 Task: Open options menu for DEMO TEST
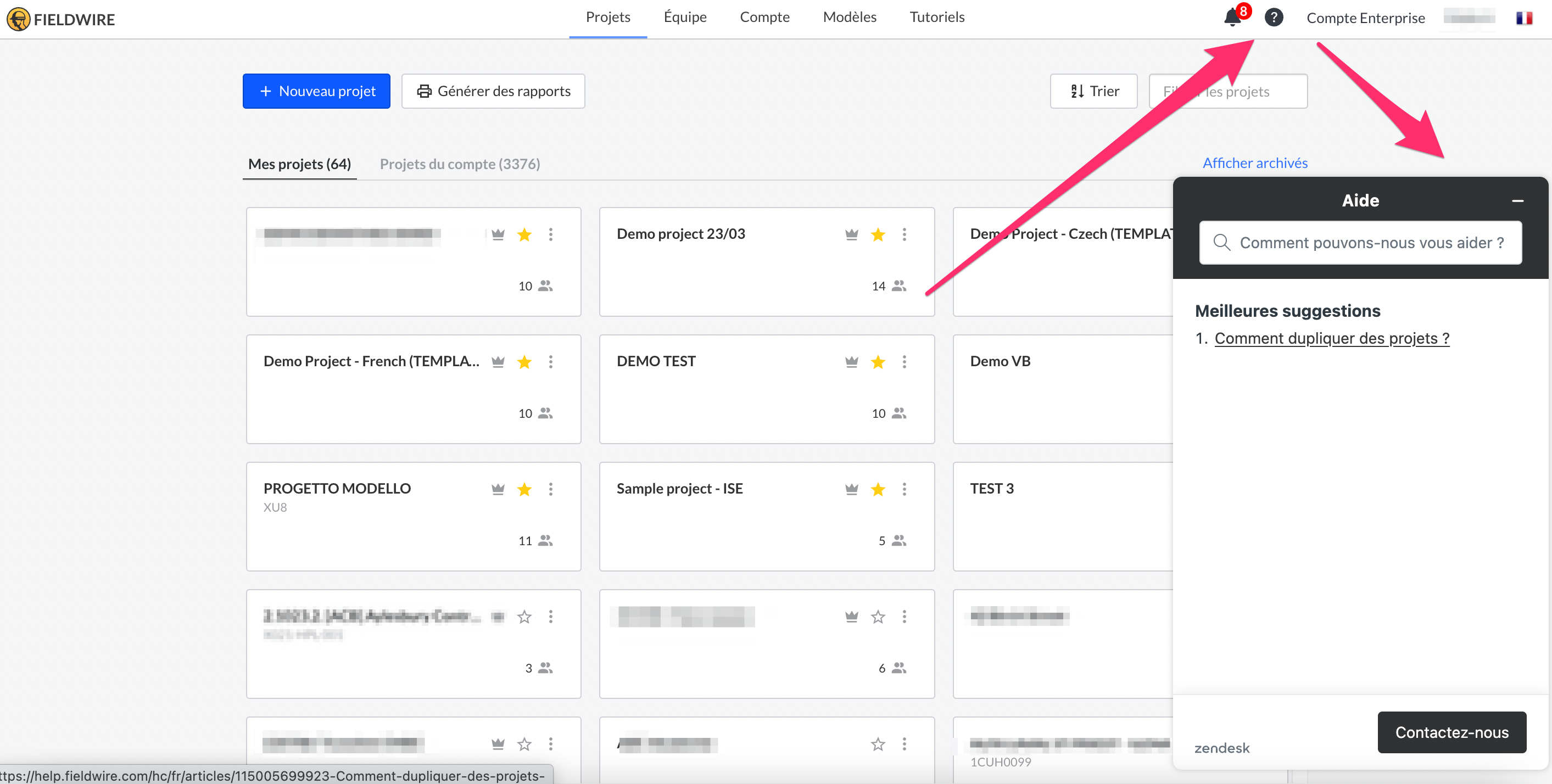(904, 361)
